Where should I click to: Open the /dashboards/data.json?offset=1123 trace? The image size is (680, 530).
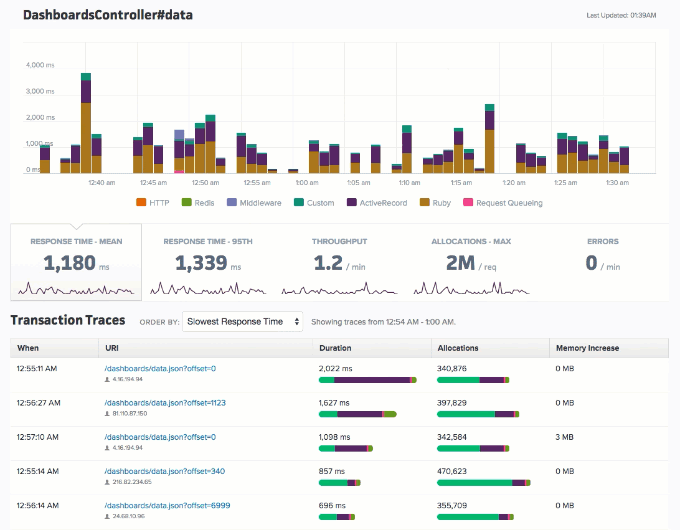[165, 403]
